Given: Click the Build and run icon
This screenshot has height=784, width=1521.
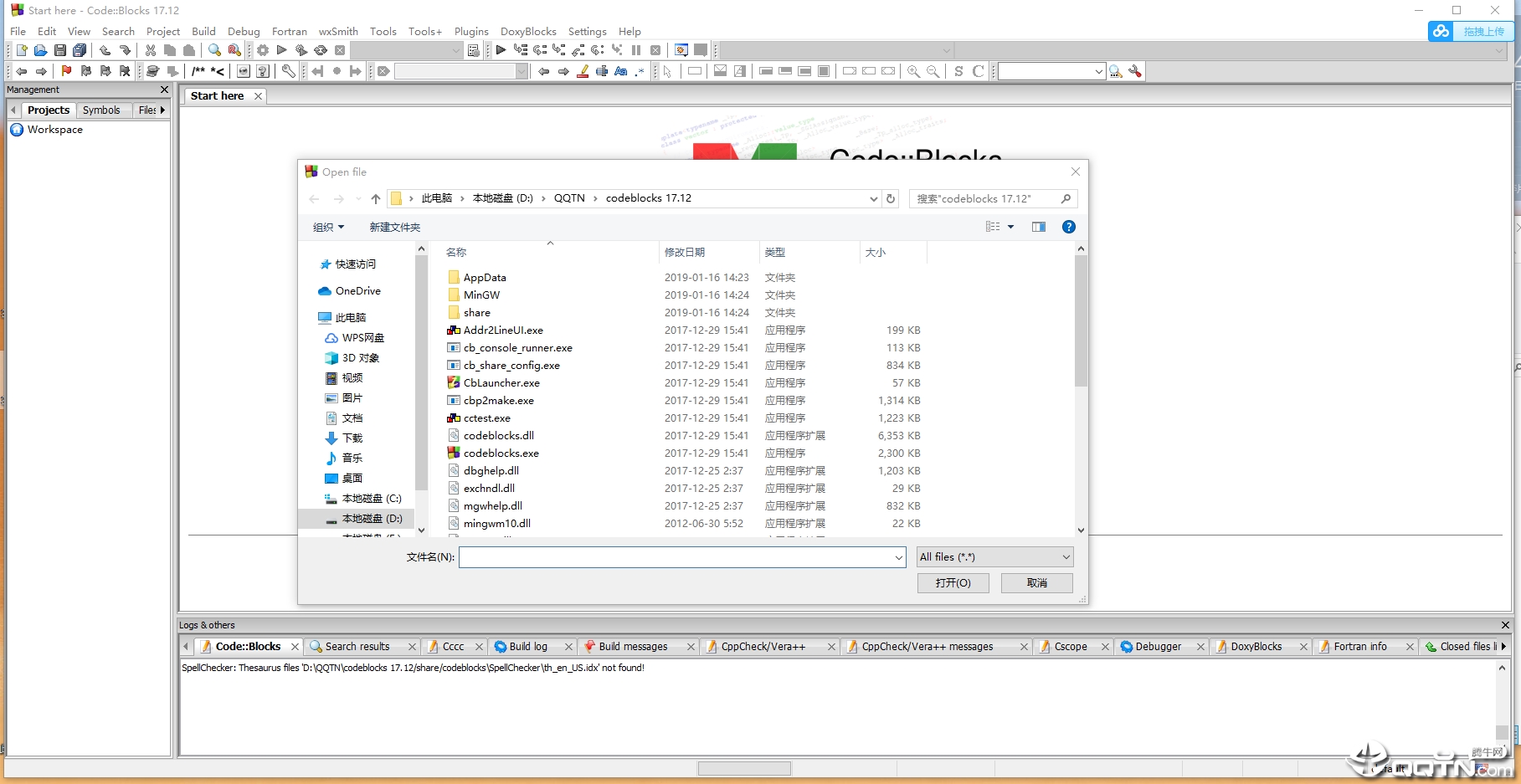Looking at the screenshot, I should pyautogui.click(x=301, y=50).
